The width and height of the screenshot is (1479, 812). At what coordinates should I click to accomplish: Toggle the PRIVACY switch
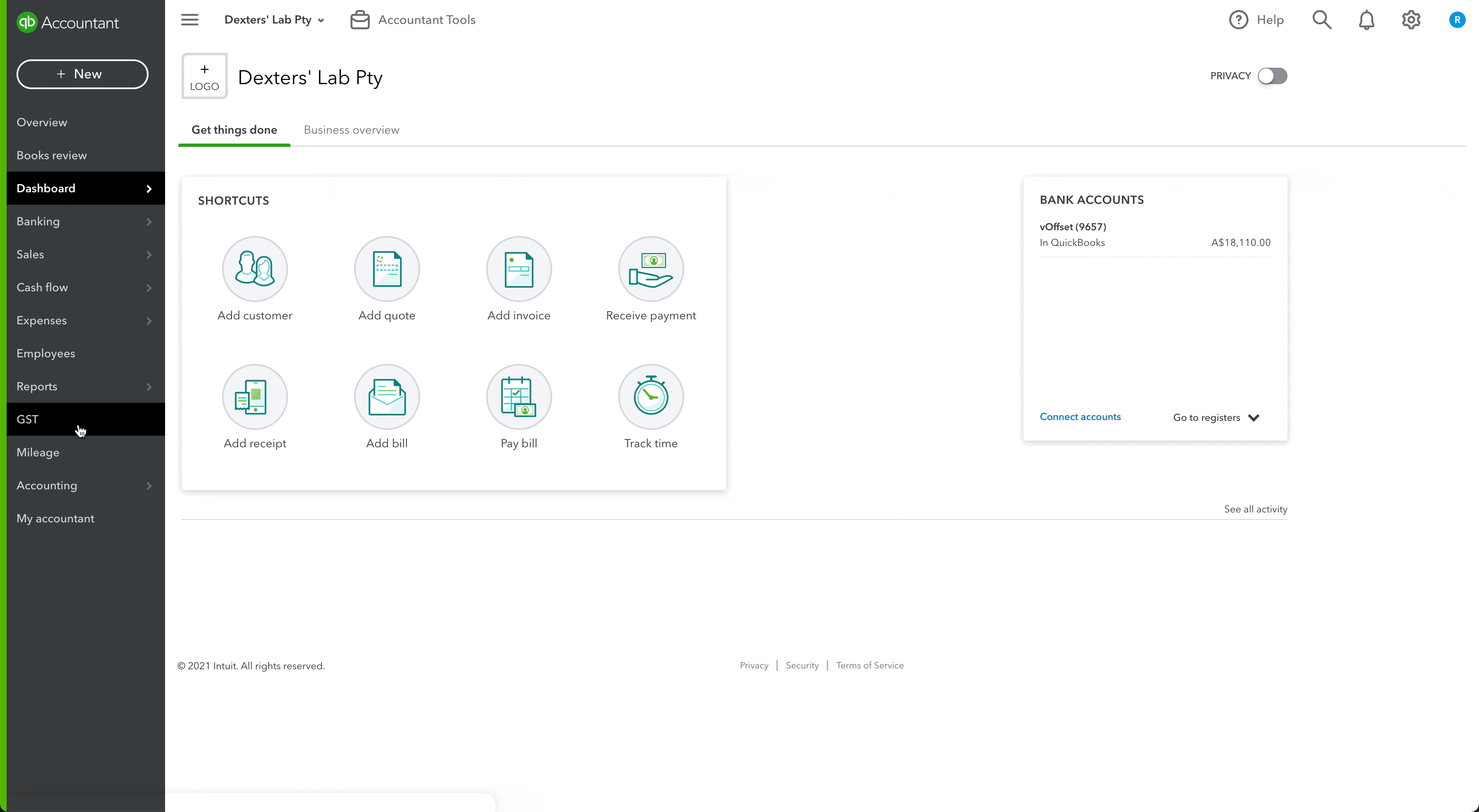(1272, 76)
